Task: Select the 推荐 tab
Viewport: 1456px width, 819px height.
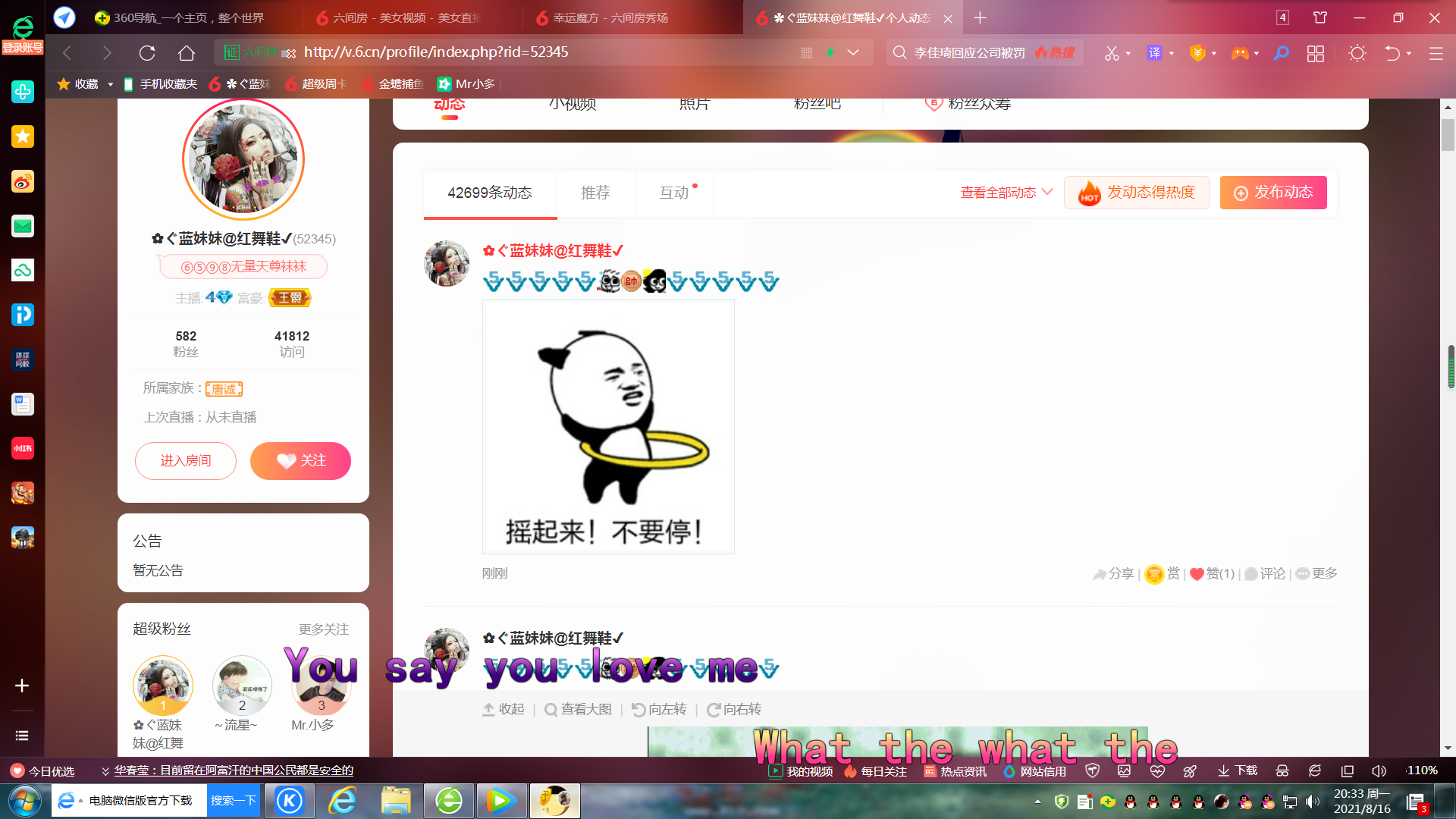Action: point(595,193)
